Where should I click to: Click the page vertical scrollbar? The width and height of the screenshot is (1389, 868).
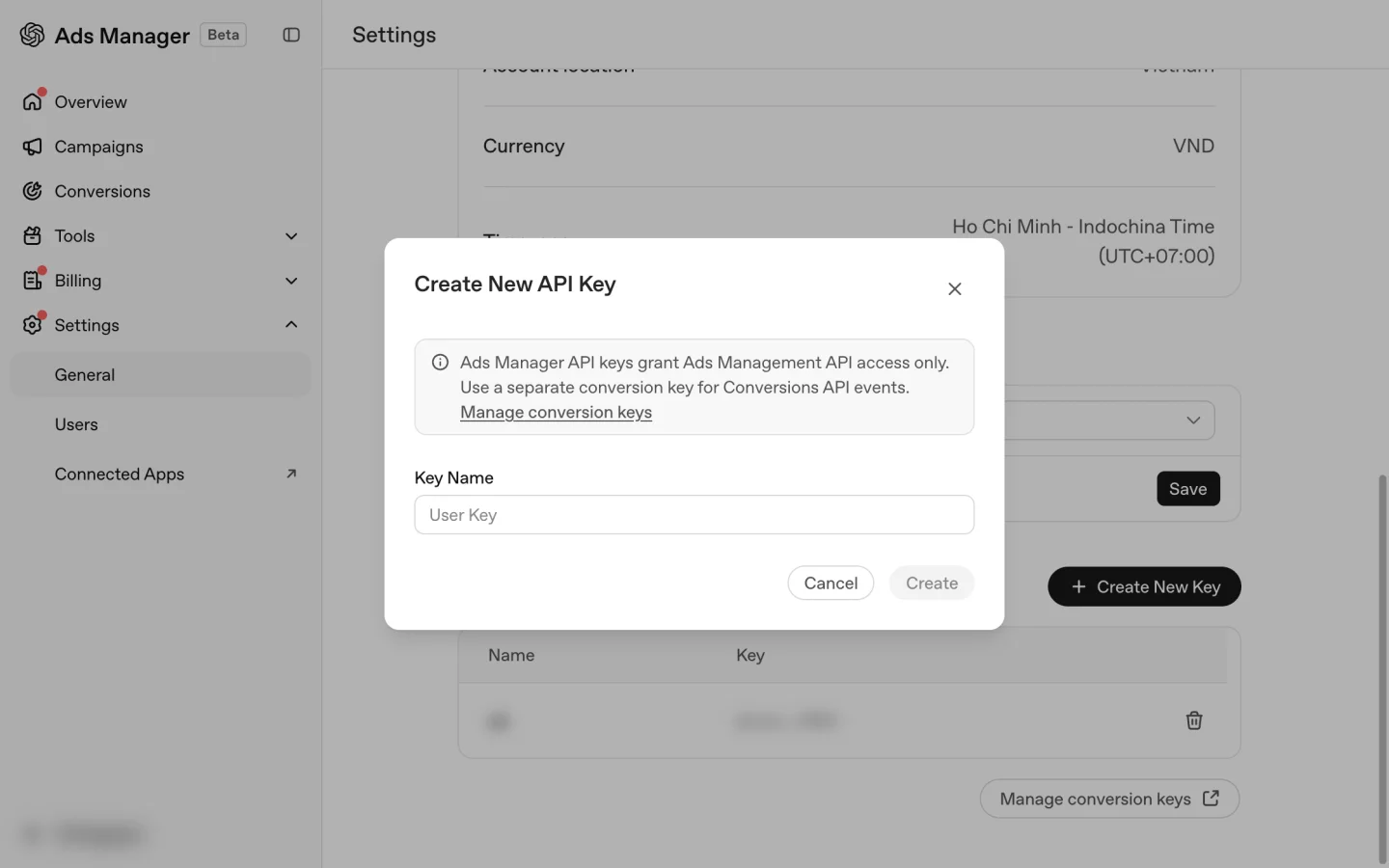point(1382,667)
